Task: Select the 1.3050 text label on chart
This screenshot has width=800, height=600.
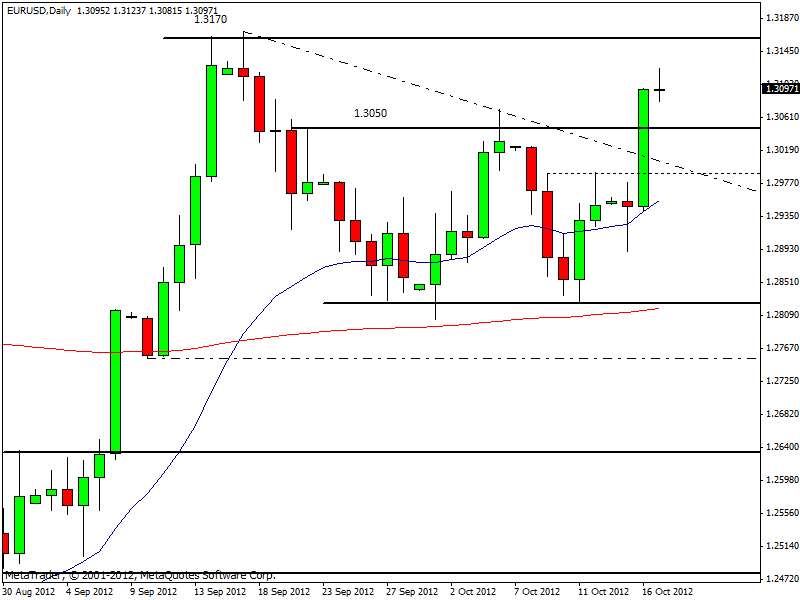Action: pos(370,113)
